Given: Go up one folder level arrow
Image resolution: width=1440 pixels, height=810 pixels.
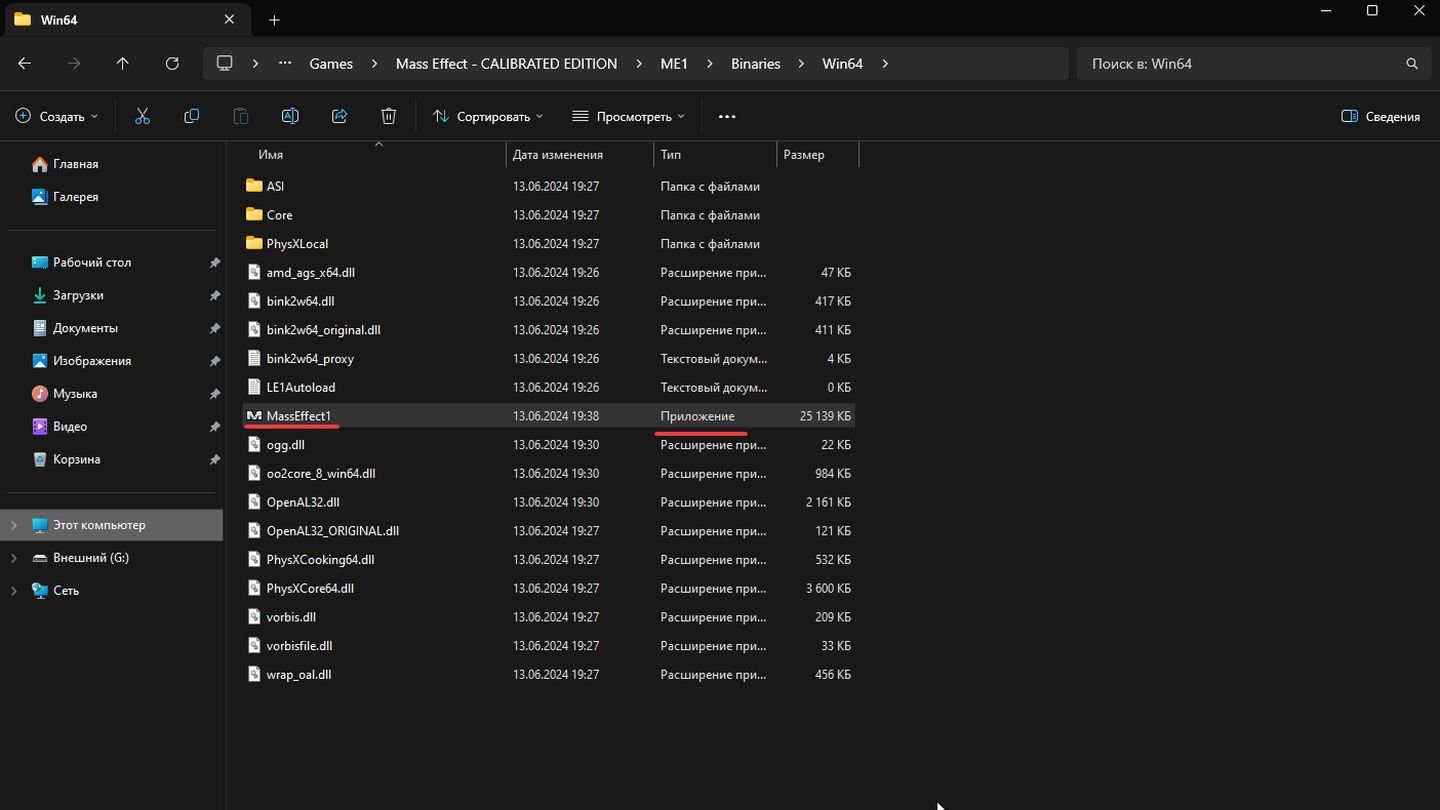Looking at the screenshot, I should 123,63.
